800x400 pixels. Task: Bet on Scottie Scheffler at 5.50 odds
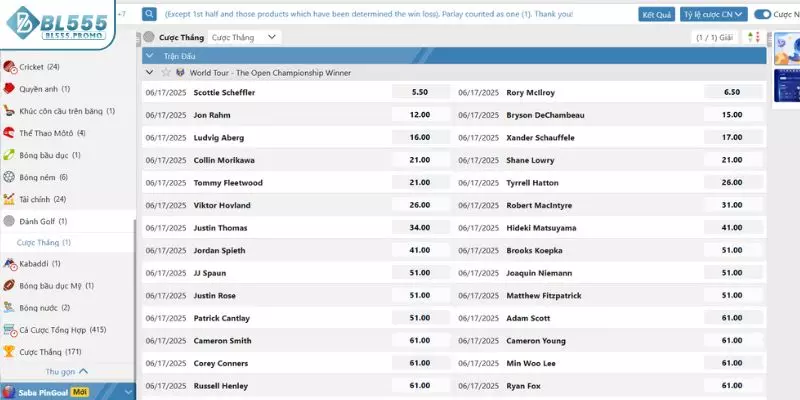[x=419, y=92]
